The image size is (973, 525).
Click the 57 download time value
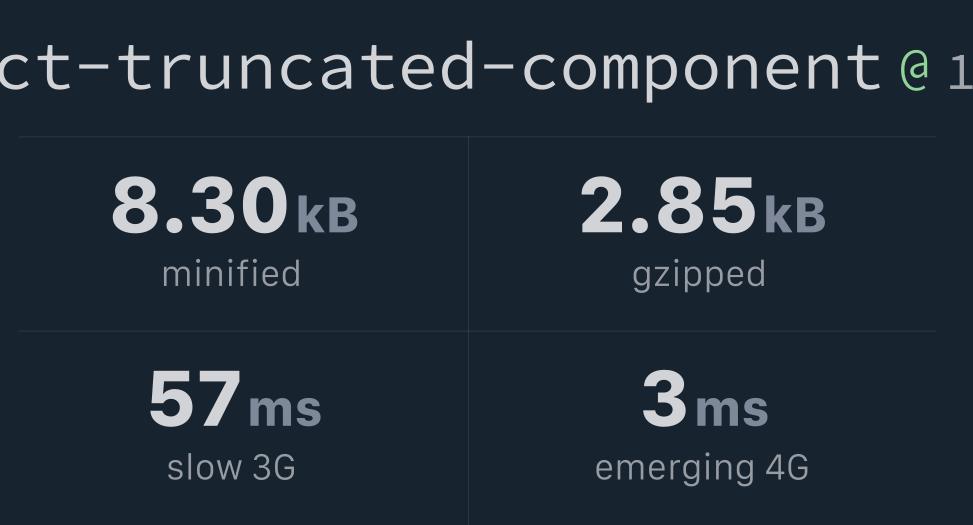194,398
